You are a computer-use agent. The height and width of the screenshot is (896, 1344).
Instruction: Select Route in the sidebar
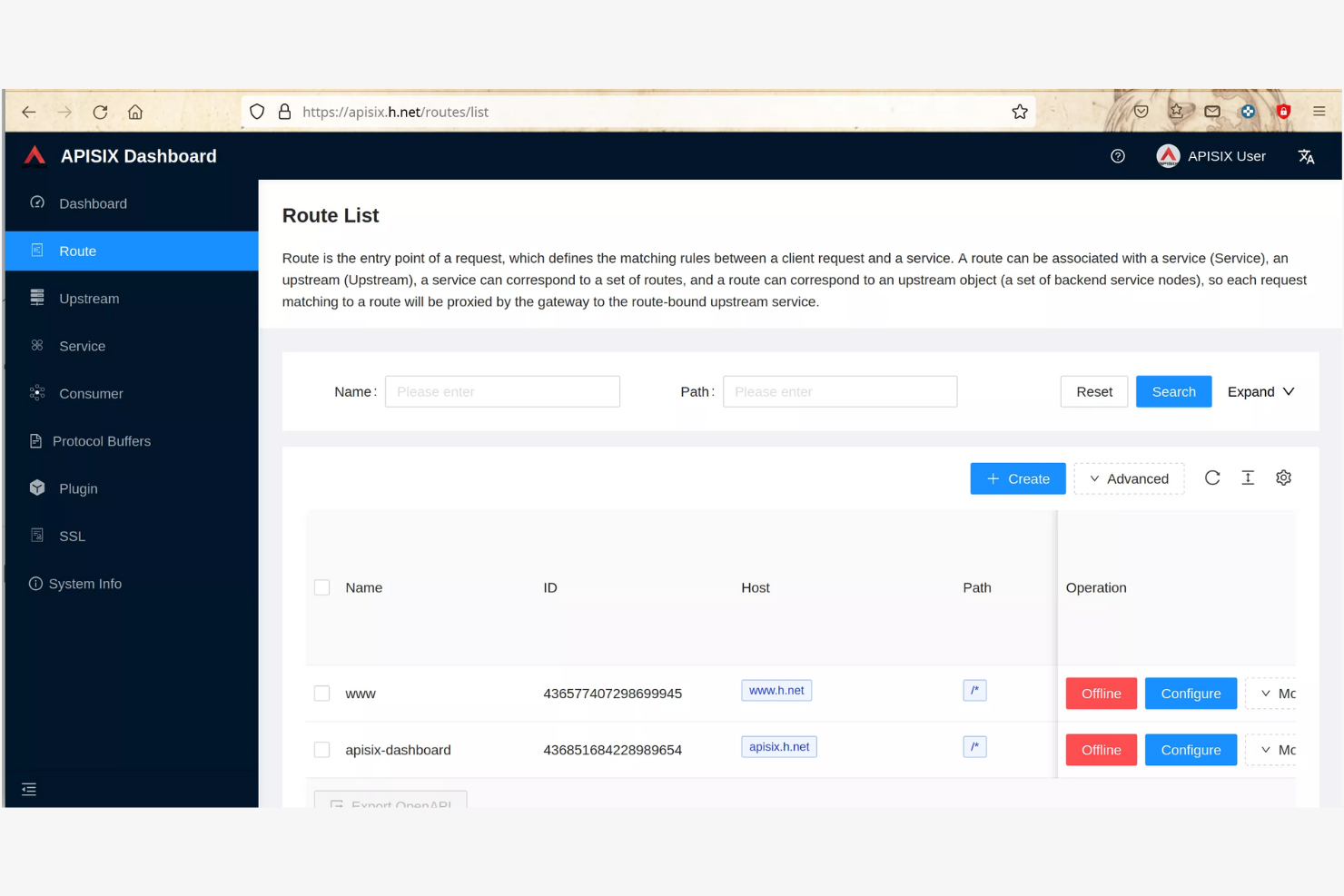tap(132, 251)
